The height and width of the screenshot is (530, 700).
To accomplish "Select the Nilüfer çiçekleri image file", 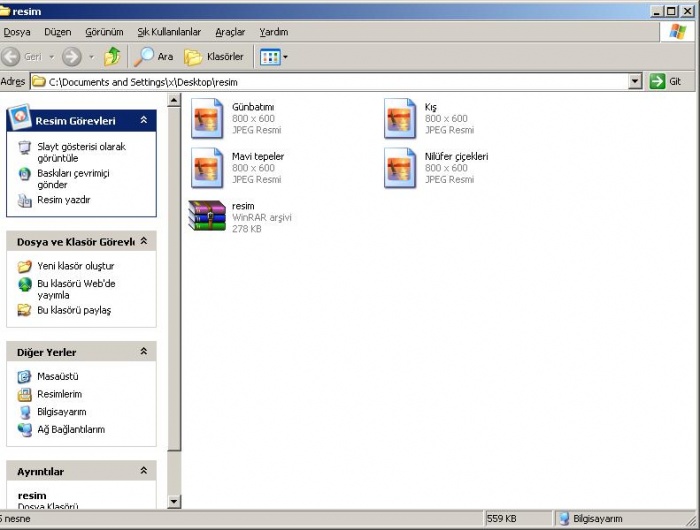I will [399, 168].
